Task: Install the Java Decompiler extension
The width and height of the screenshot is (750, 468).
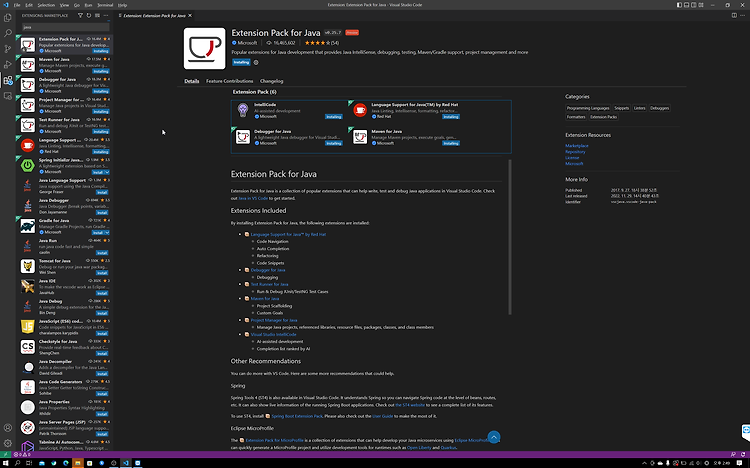Action: 102,374
